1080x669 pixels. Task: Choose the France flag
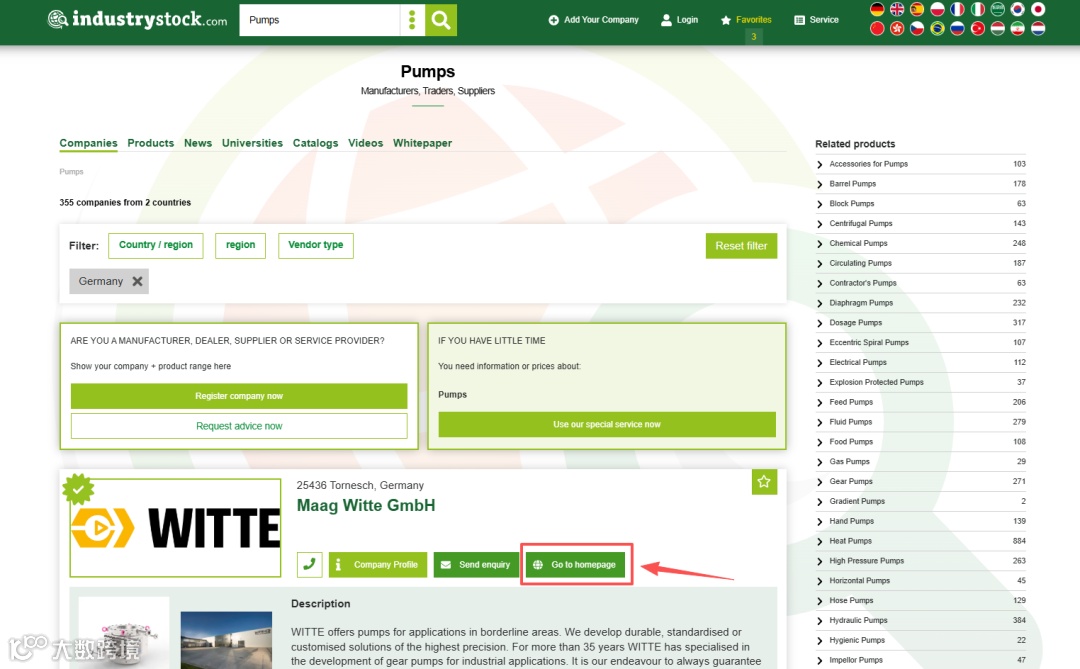coord(957,10)
